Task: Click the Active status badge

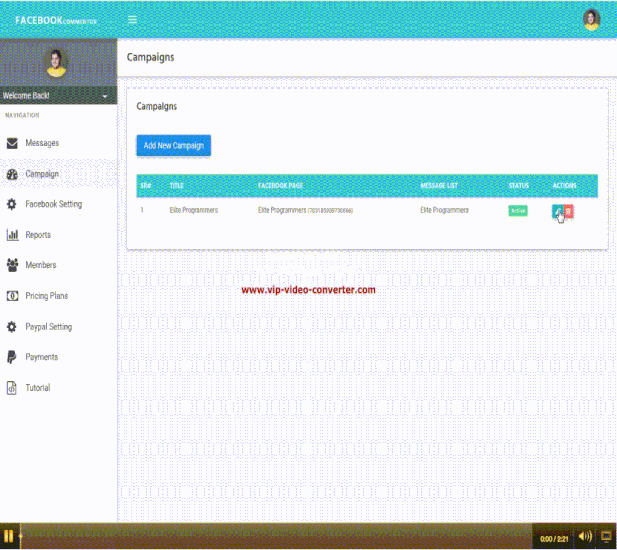Action: [518, 211]
